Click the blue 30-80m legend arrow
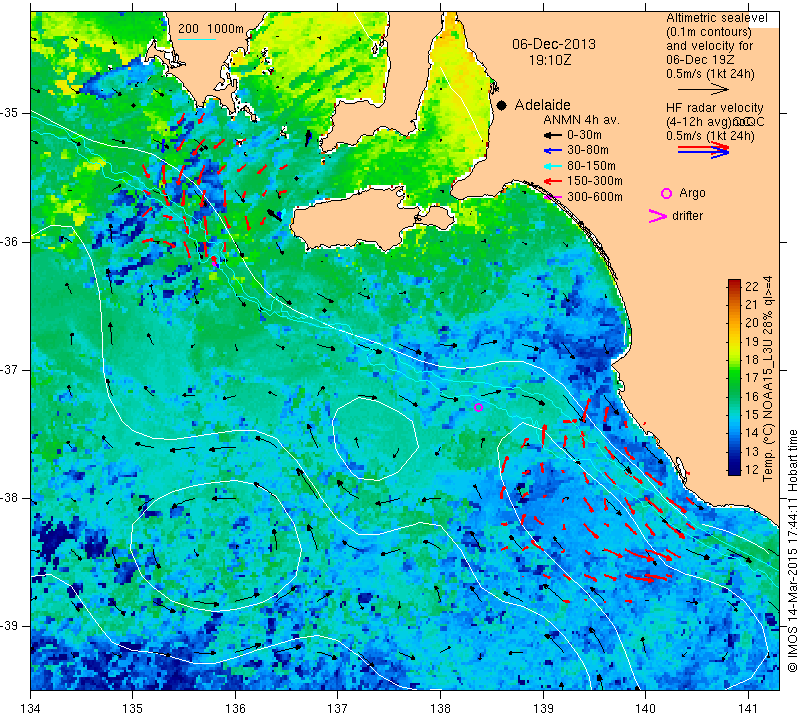Screen dimensions: 800x720 coord(553,151)
